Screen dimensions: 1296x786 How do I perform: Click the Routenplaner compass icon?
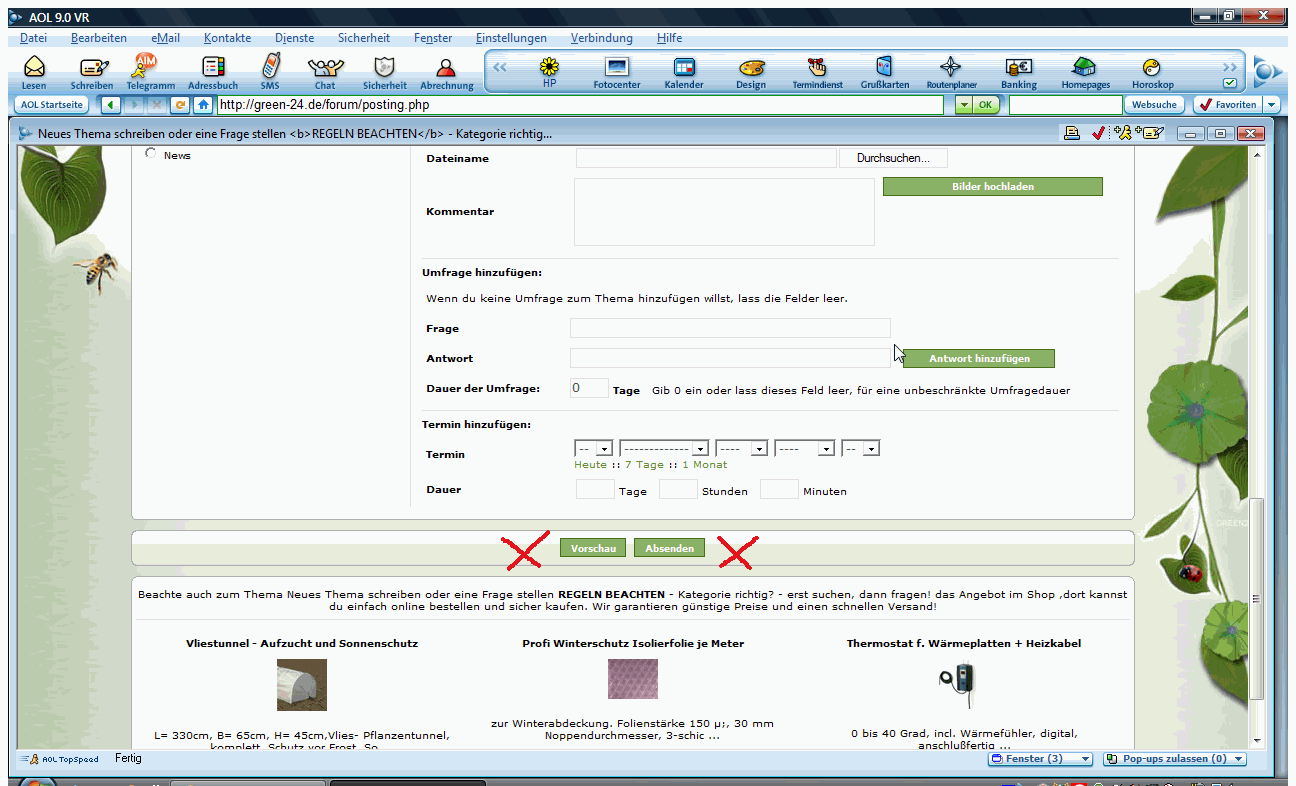(x=951, y=68)
